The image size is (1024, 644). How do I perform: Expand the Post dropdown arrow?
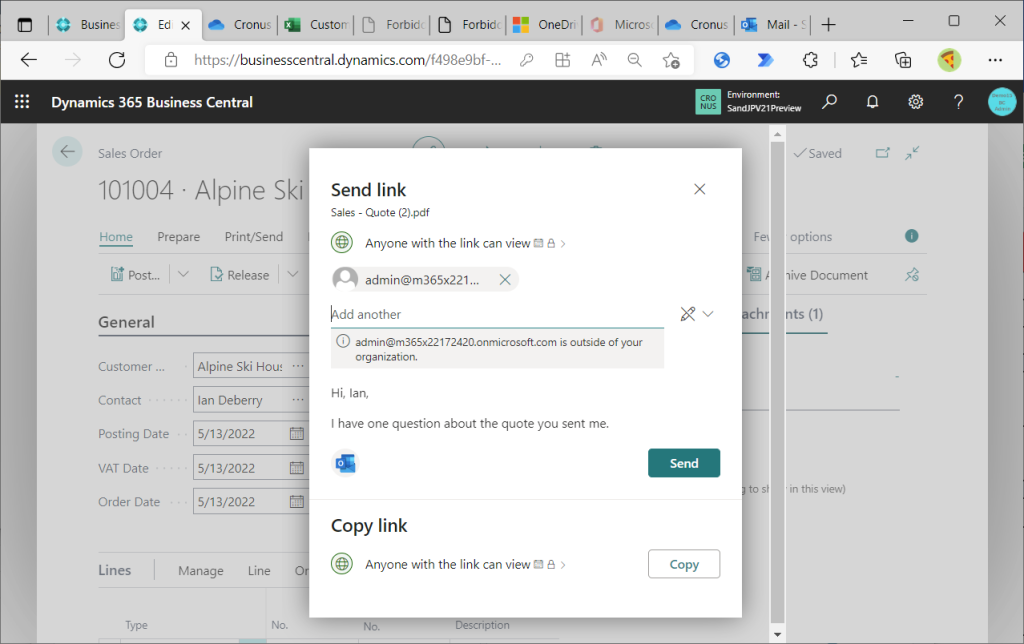(184, 274)
